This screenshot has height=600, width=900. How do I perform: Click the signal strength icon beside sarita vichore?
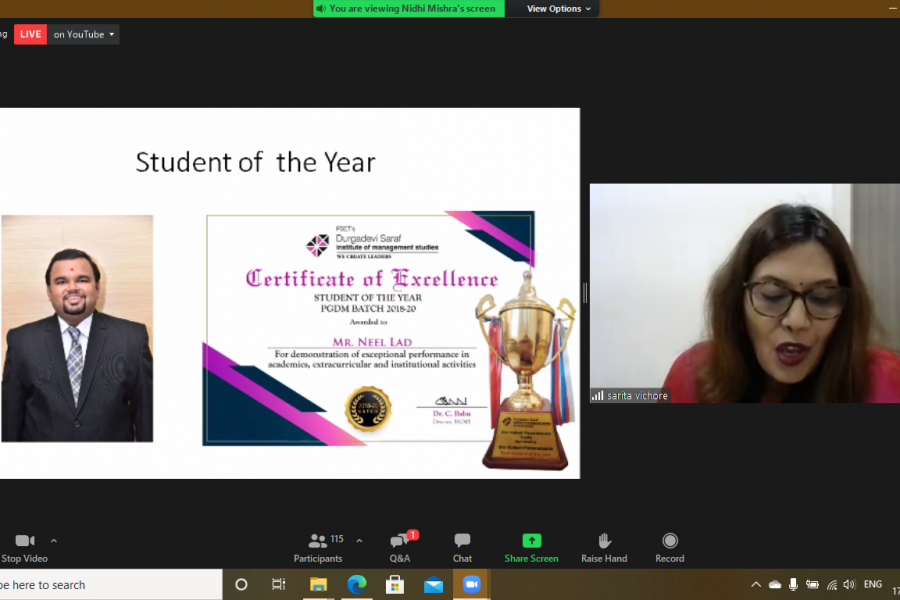(598, 396)
